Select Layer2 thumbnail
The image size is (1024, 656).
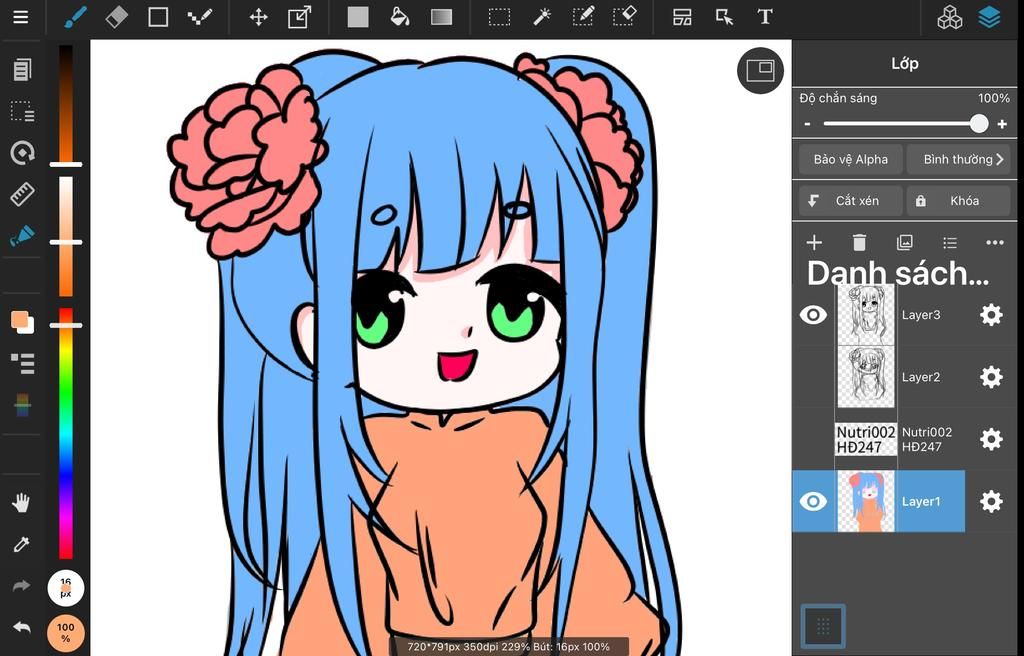coord(866,377)
